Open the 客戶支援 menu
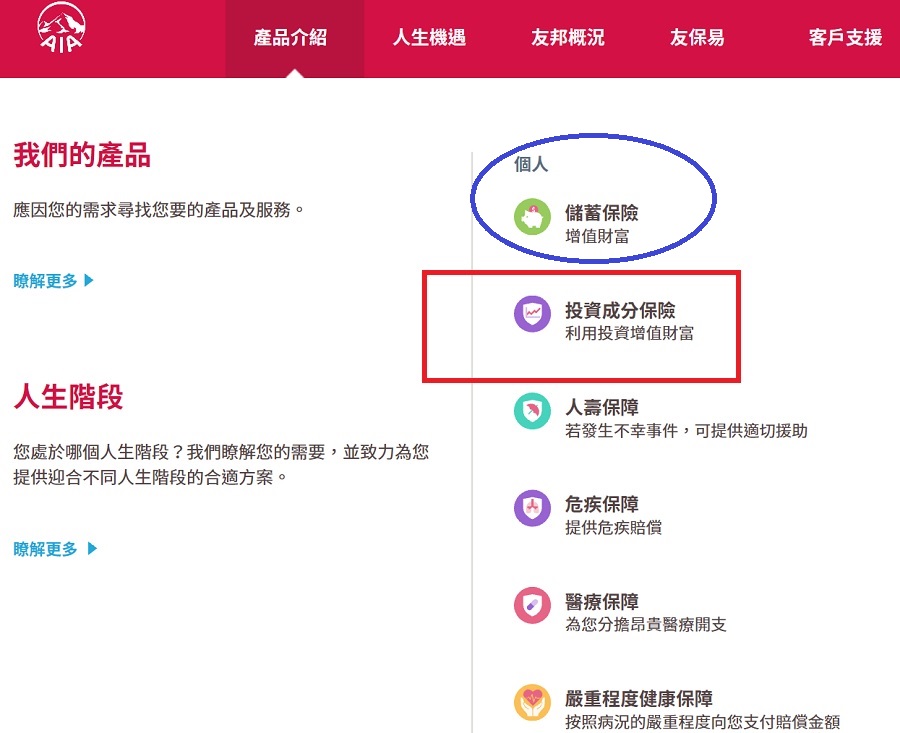Image resolution: width=900 pixels, height=733 pixels. (845, 39)
